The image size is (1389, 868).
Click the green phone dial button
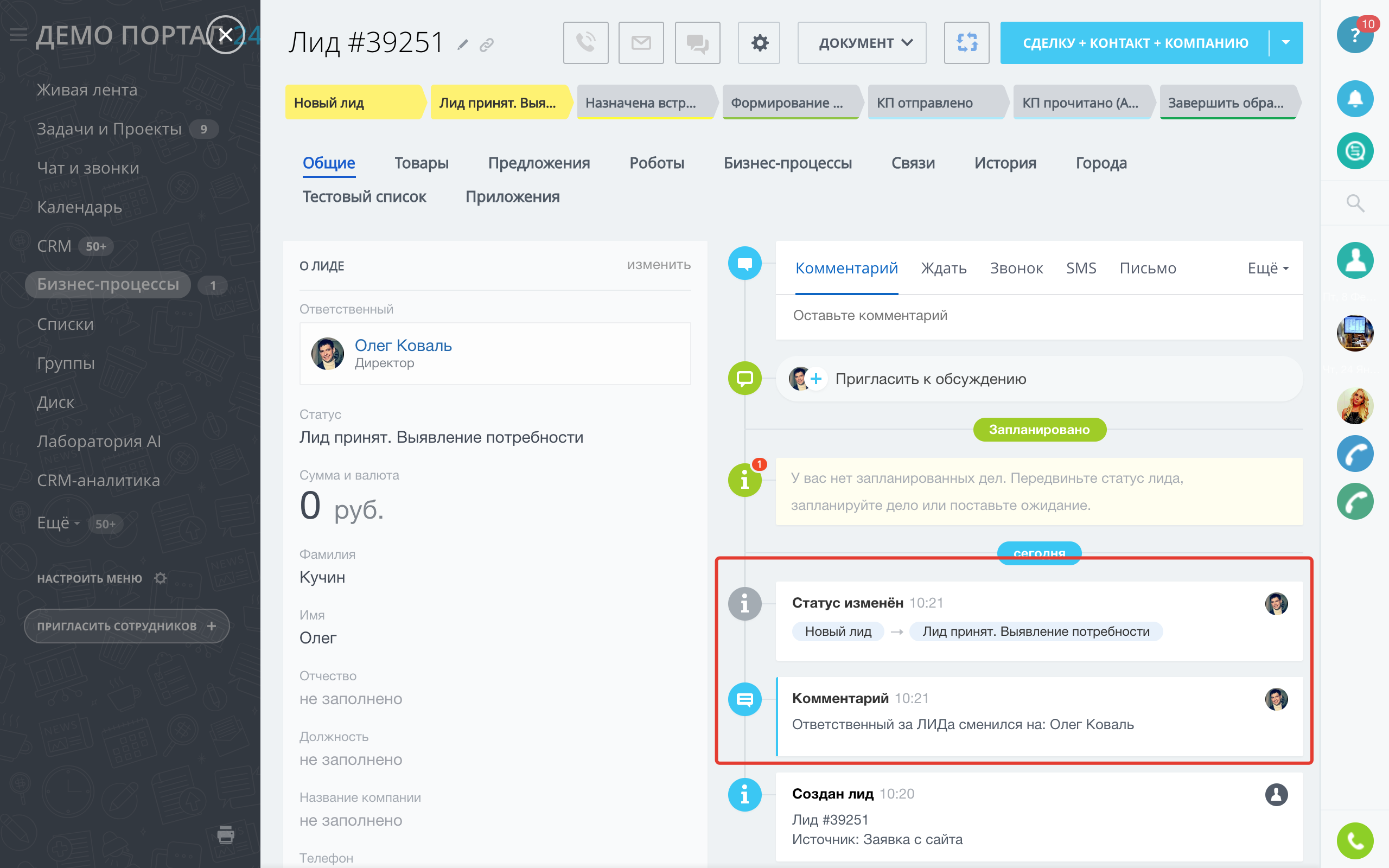click(1355, 841)
